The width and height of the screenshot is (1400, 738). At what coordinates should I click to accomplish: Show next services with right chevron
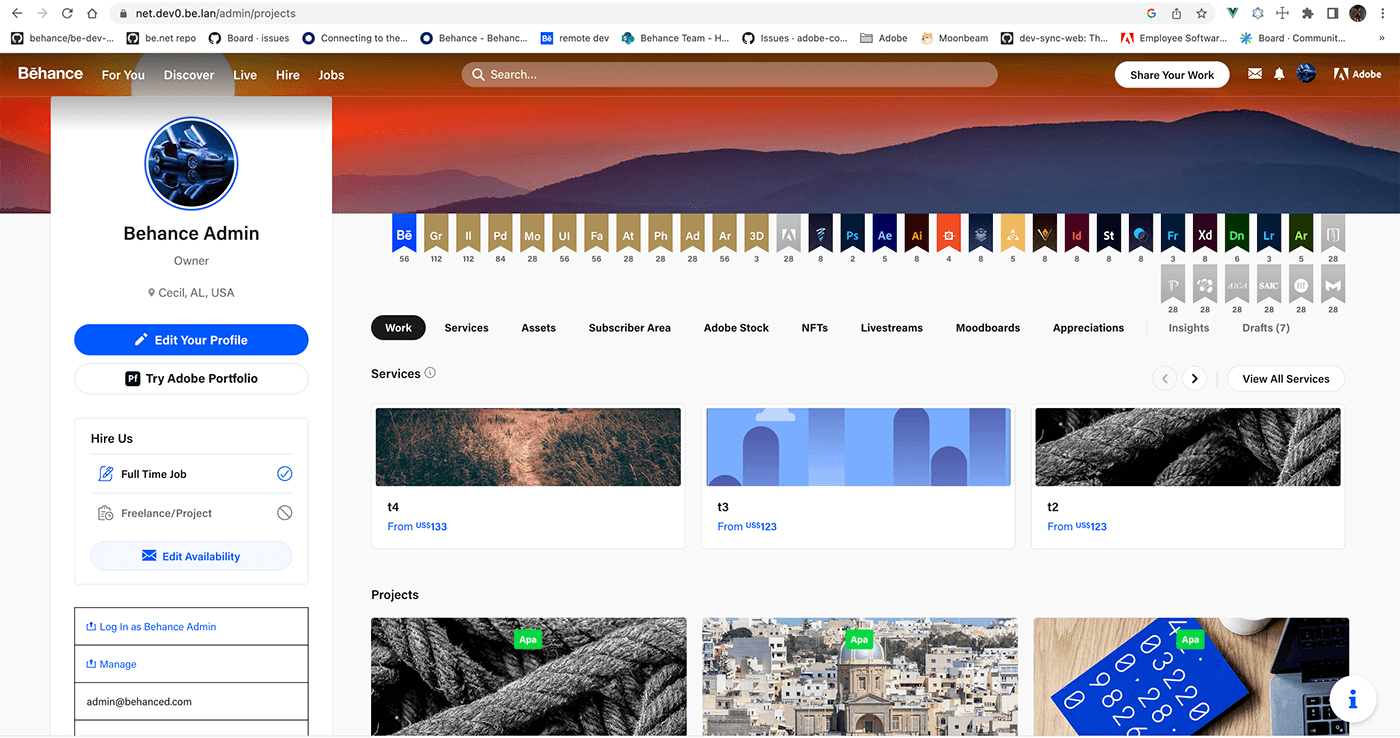point(1194,379)
